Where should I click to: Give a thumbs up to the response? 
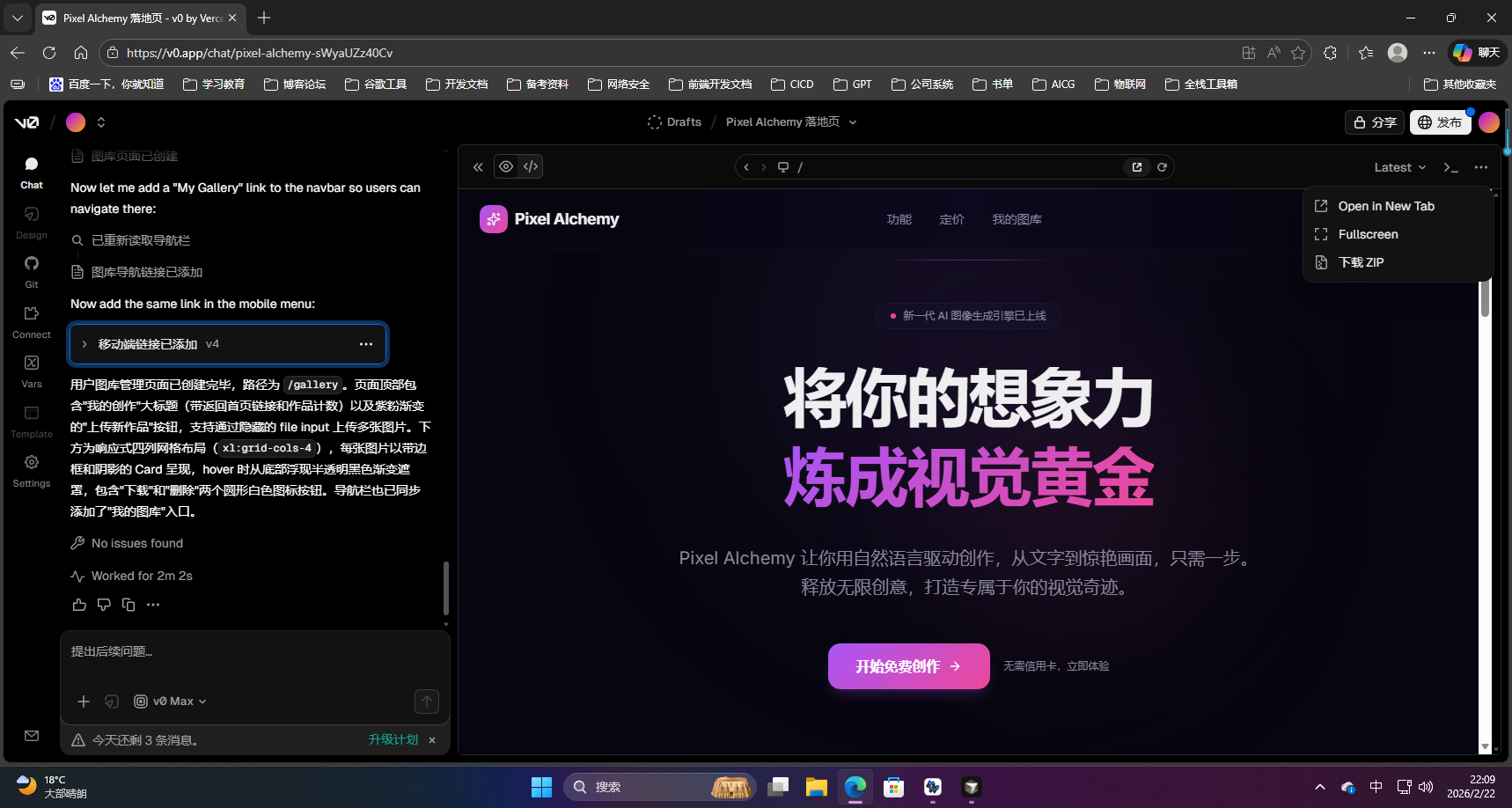(x=79, y=605)
